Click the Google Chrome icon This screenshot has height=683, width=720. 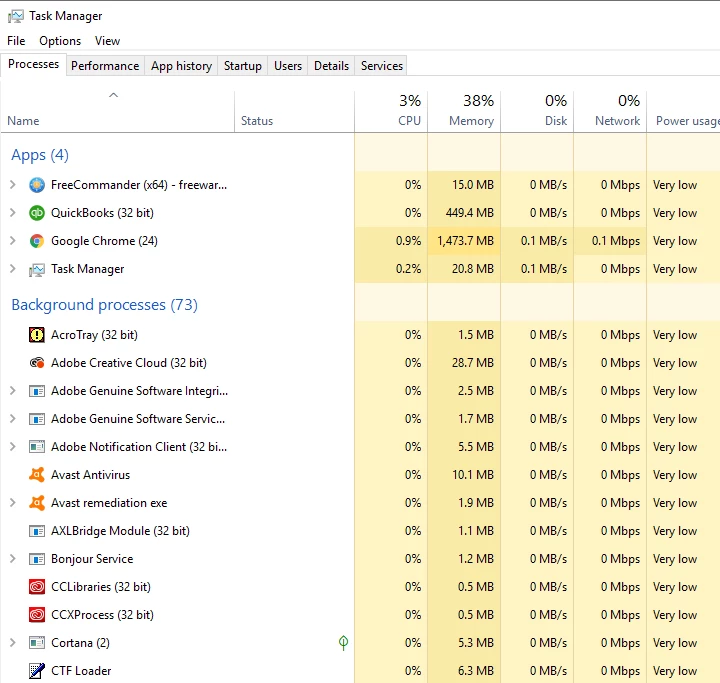(x=37, y=241)
